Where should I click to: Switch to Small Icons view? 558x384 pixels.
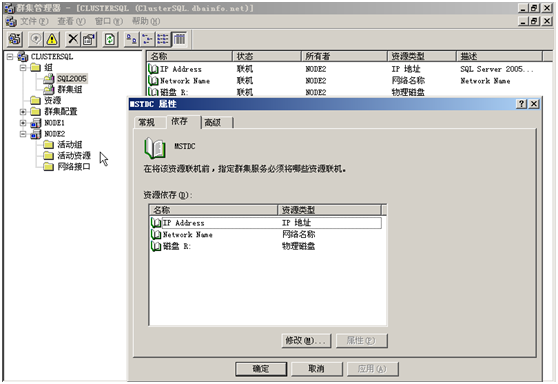click(x=147, y=39)
